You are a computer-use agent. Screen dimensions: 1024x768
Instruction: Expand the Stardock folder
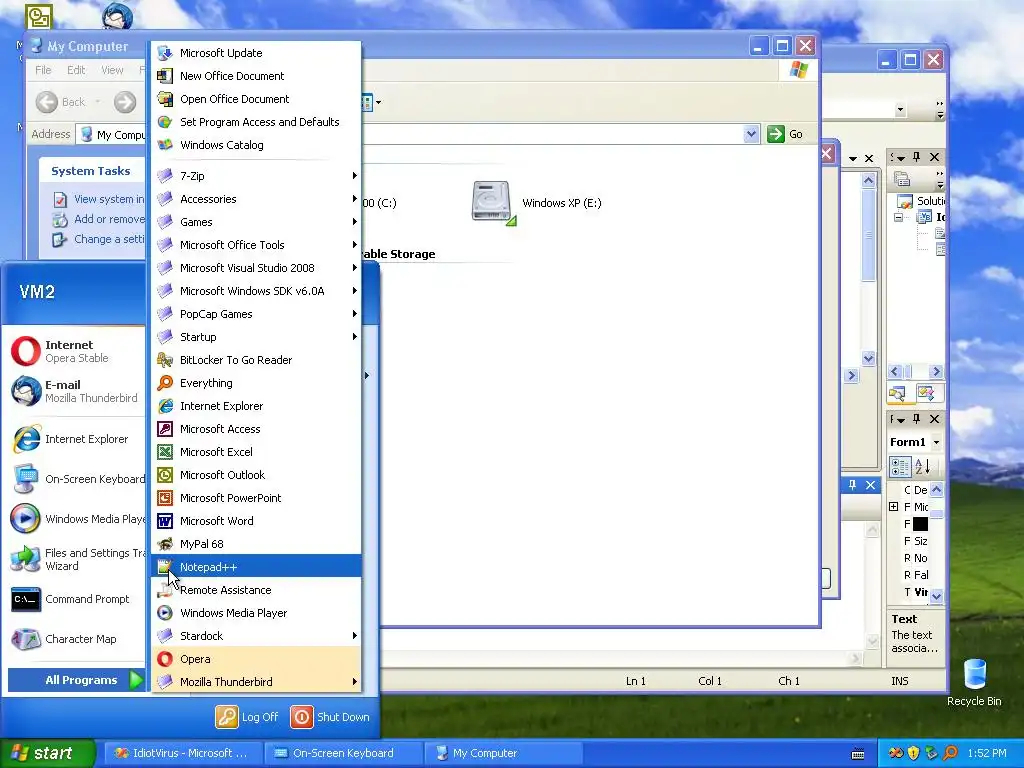point(256,635)
